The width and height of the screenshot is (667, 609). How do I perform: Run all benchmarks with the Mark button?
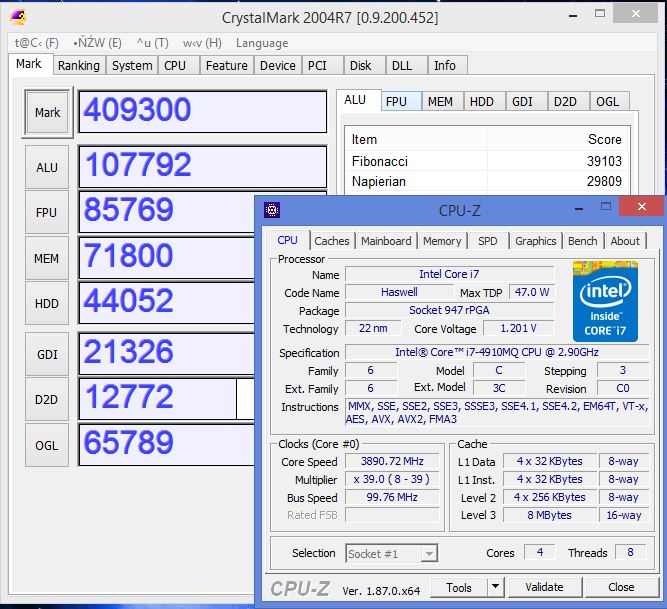point(47,113)
